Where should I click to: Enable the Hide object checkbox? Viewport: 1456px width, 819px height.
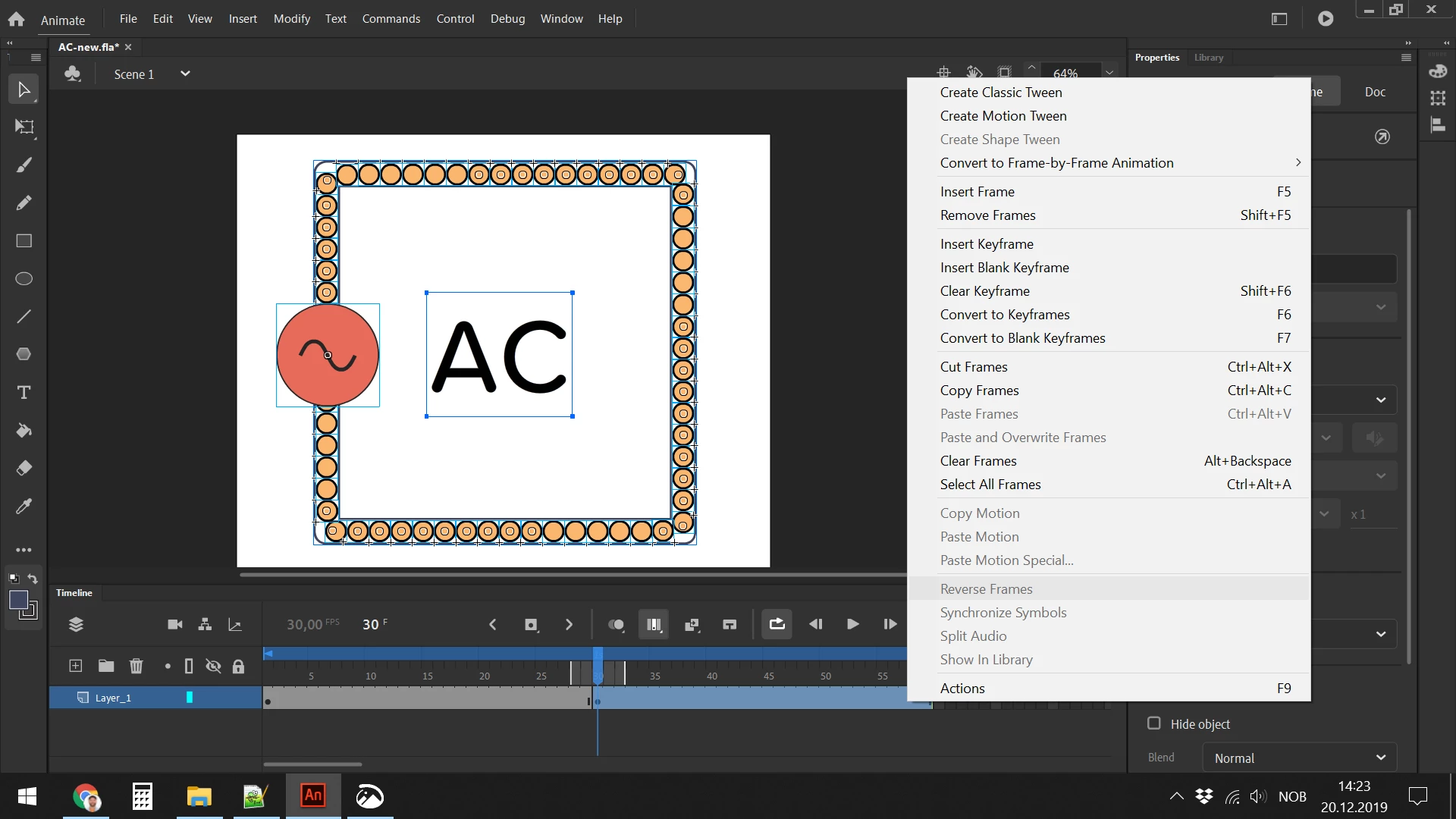tap(1153, 723)
